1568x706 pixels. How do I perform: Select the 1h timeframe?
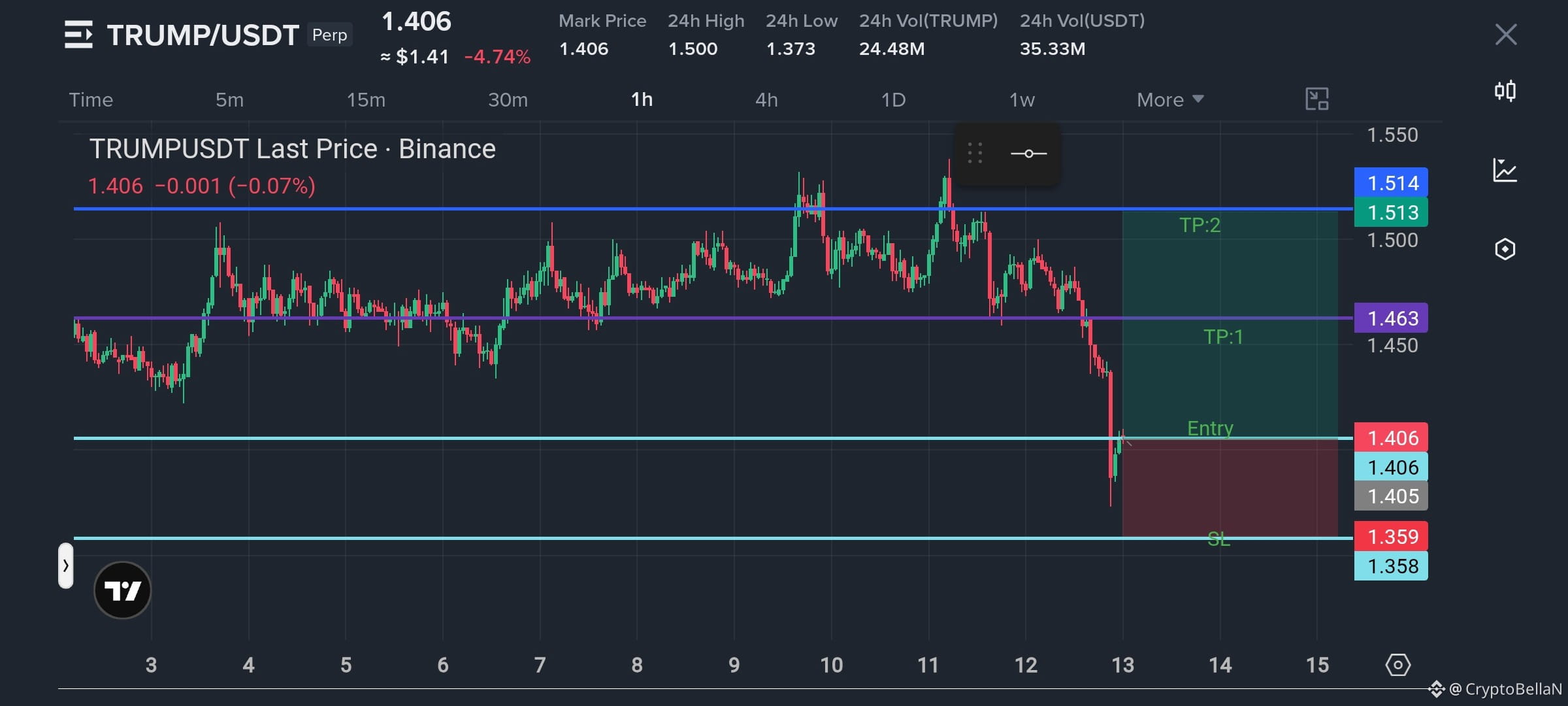(642, 100)
